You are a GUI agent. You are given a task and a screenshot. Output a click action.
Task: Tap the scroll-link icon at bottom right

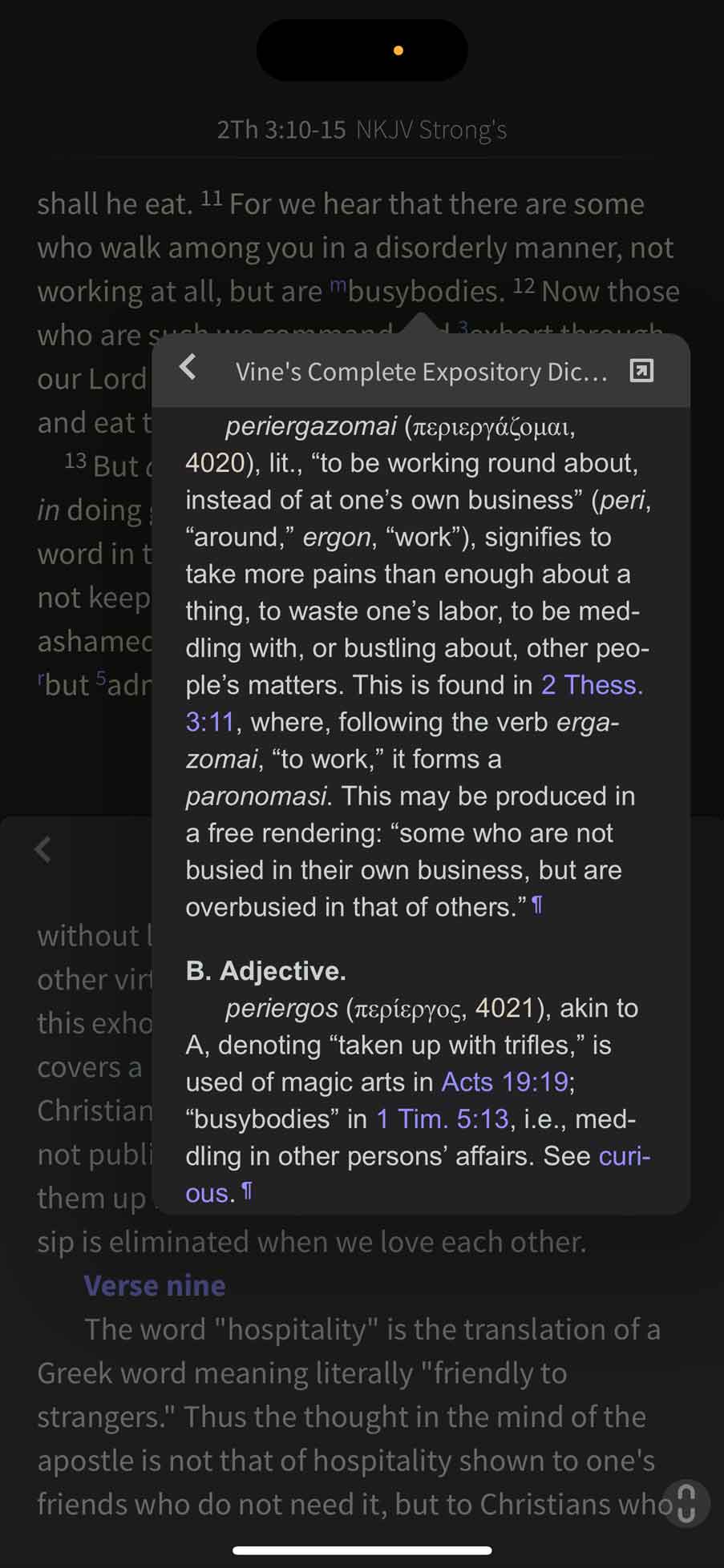pos(686,1503)
